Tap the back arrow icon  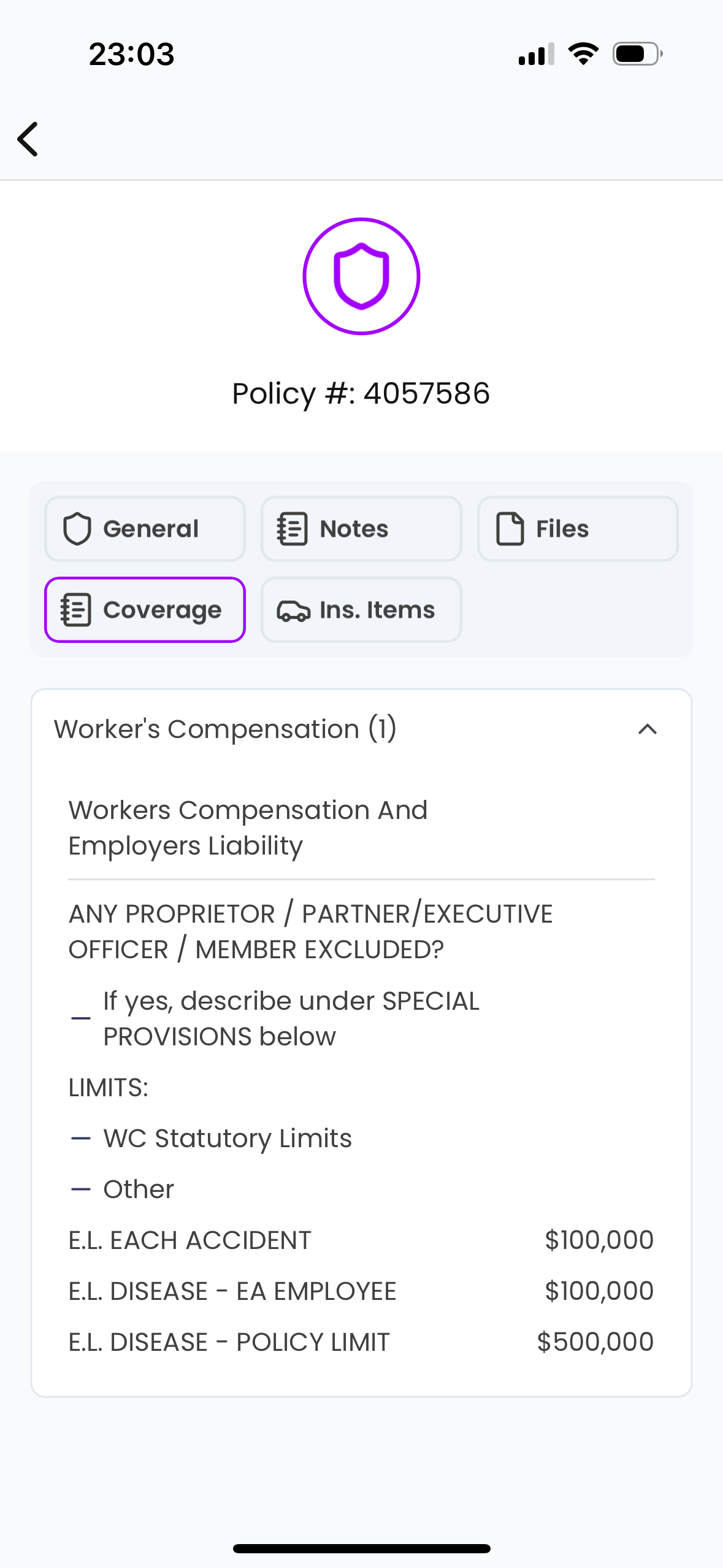[28, 139]
